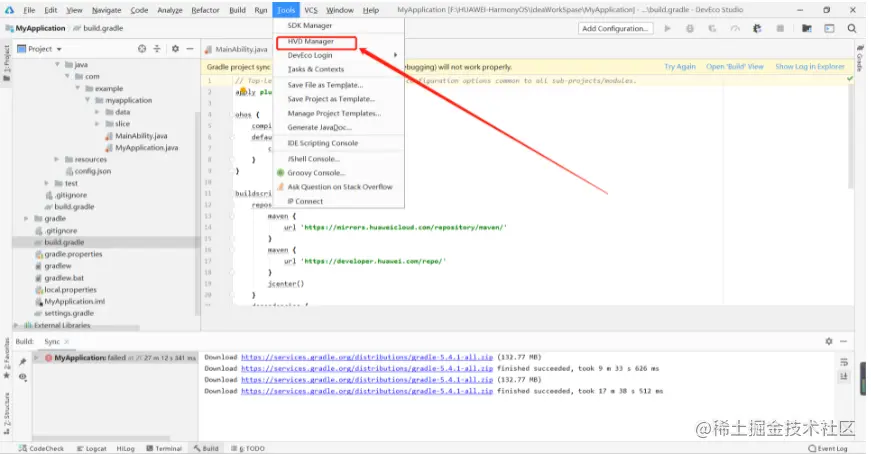The image size is (871, 454).
Task: Click Show Log in Explorer link
Action: (x=809, y=67)
